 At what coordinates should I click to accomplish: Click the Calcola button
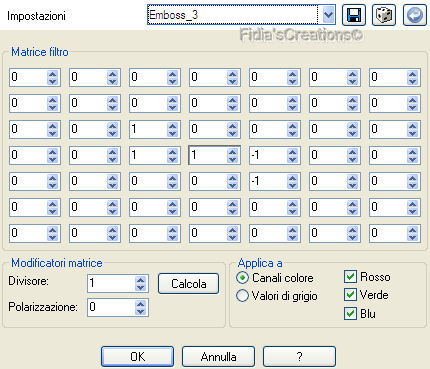click(x=188, y=284)
